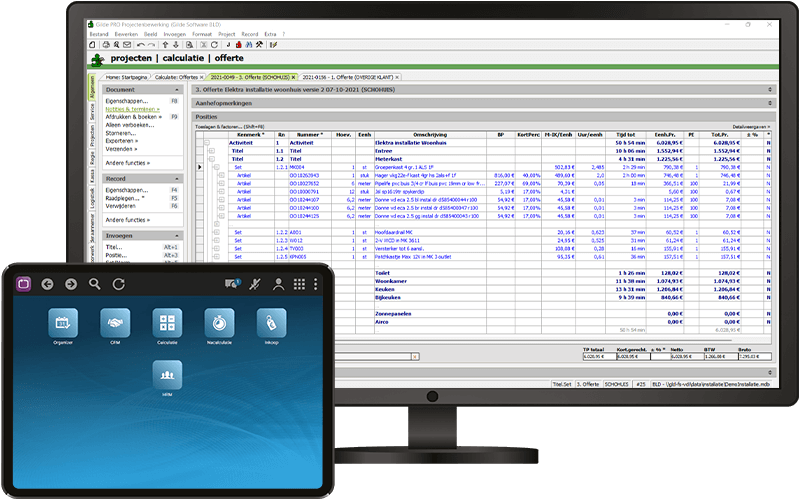800x500 pixels.
Task: Click Eigenschappen... in the Document panel
Action: pyautogui.click(x=127, y=101)
